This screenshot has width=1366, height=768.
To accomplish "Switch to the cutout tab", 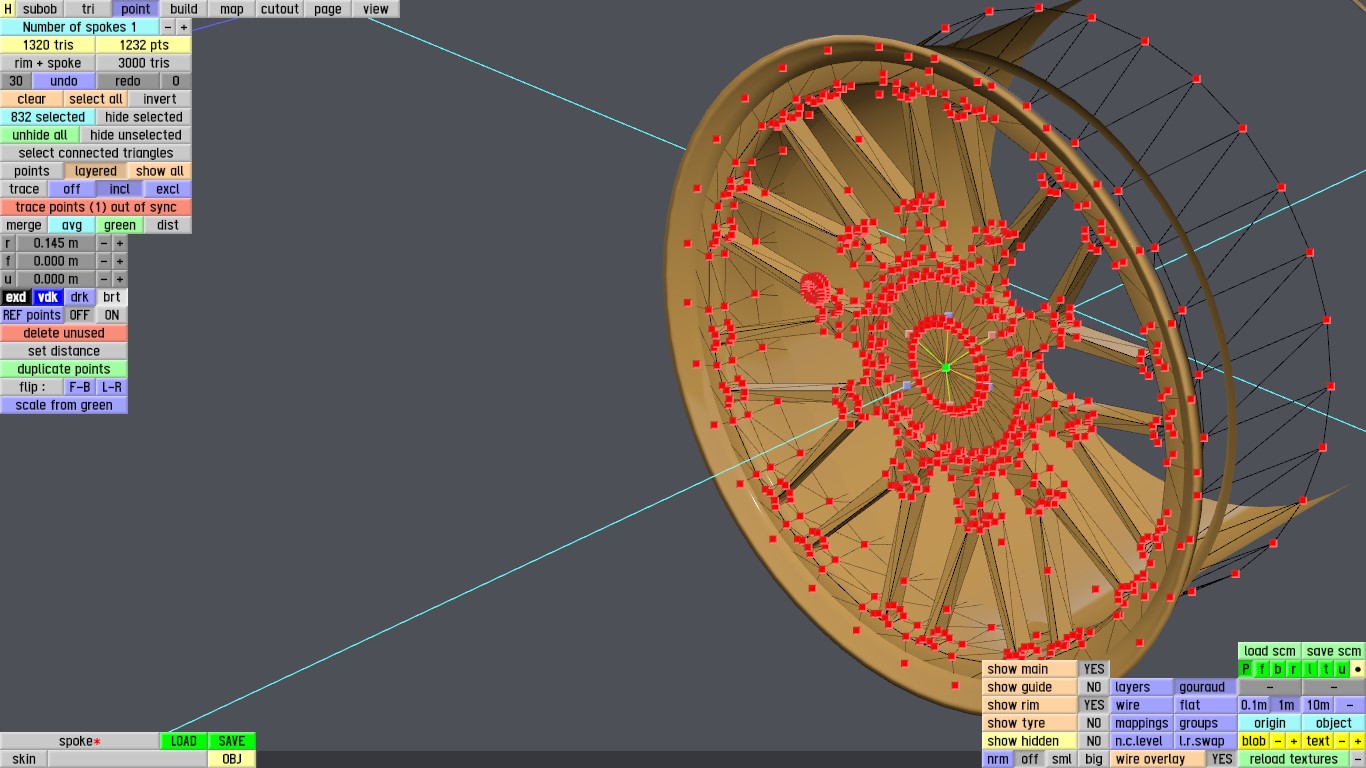I will pyautogui.click(x=280, y=9).
